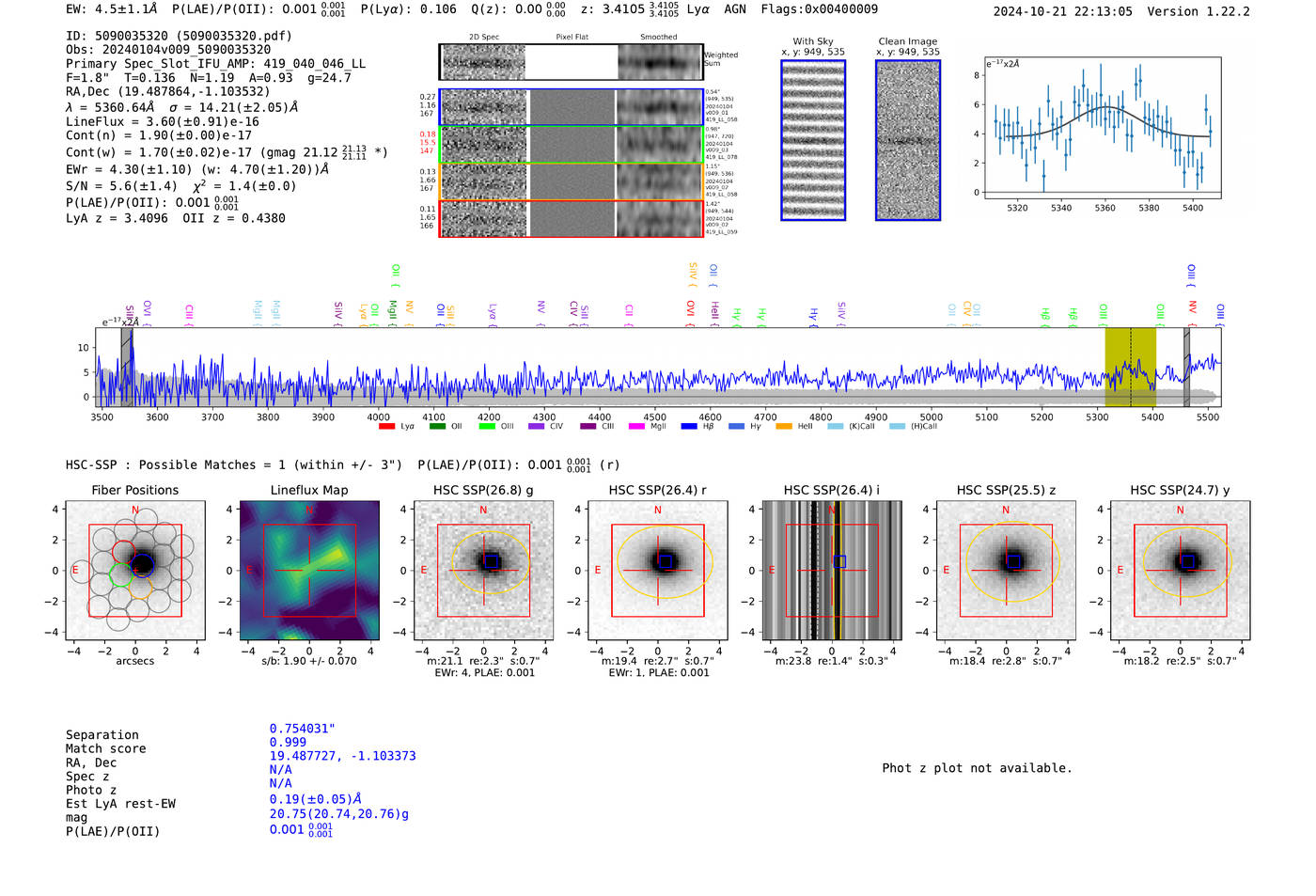Select the red-bordered 2D fiber spectrum row
This screenshot has width=1316, height=896.
[x=572, y=218]
